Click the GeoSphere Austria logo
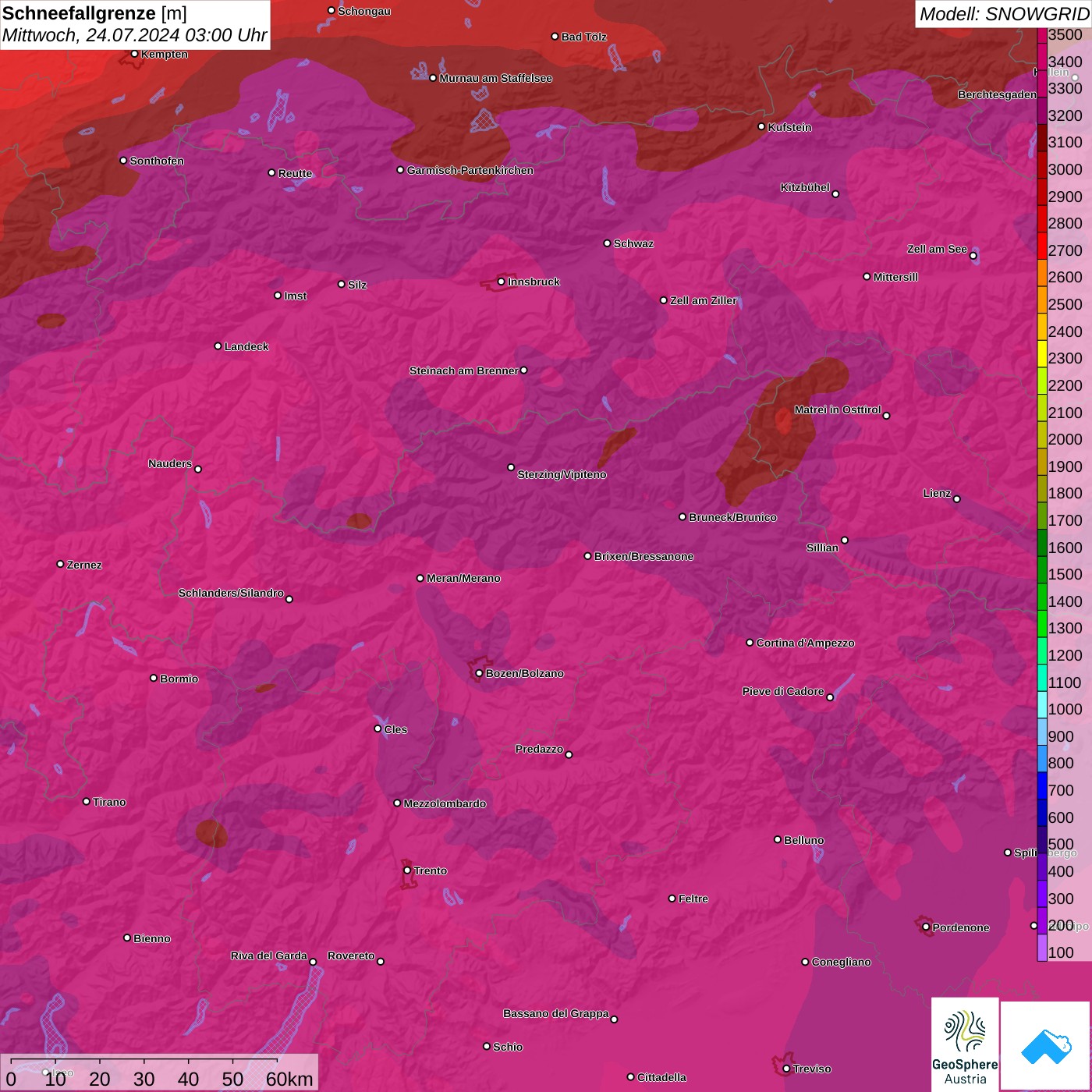The image size is (1092, 1092). pos(965,1044)
